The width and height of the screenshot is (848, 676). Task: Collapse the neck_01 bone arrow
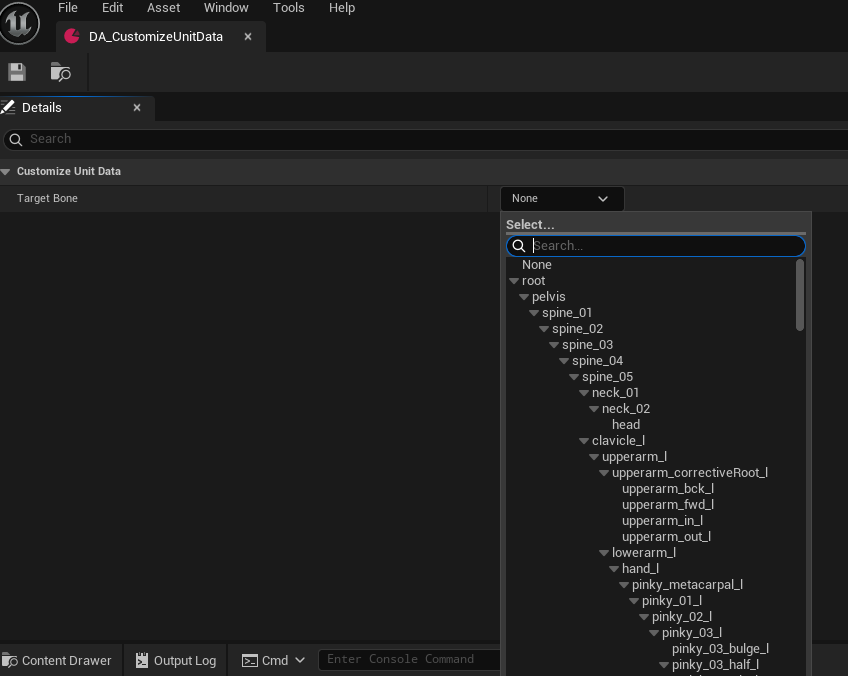pos(584,393)
